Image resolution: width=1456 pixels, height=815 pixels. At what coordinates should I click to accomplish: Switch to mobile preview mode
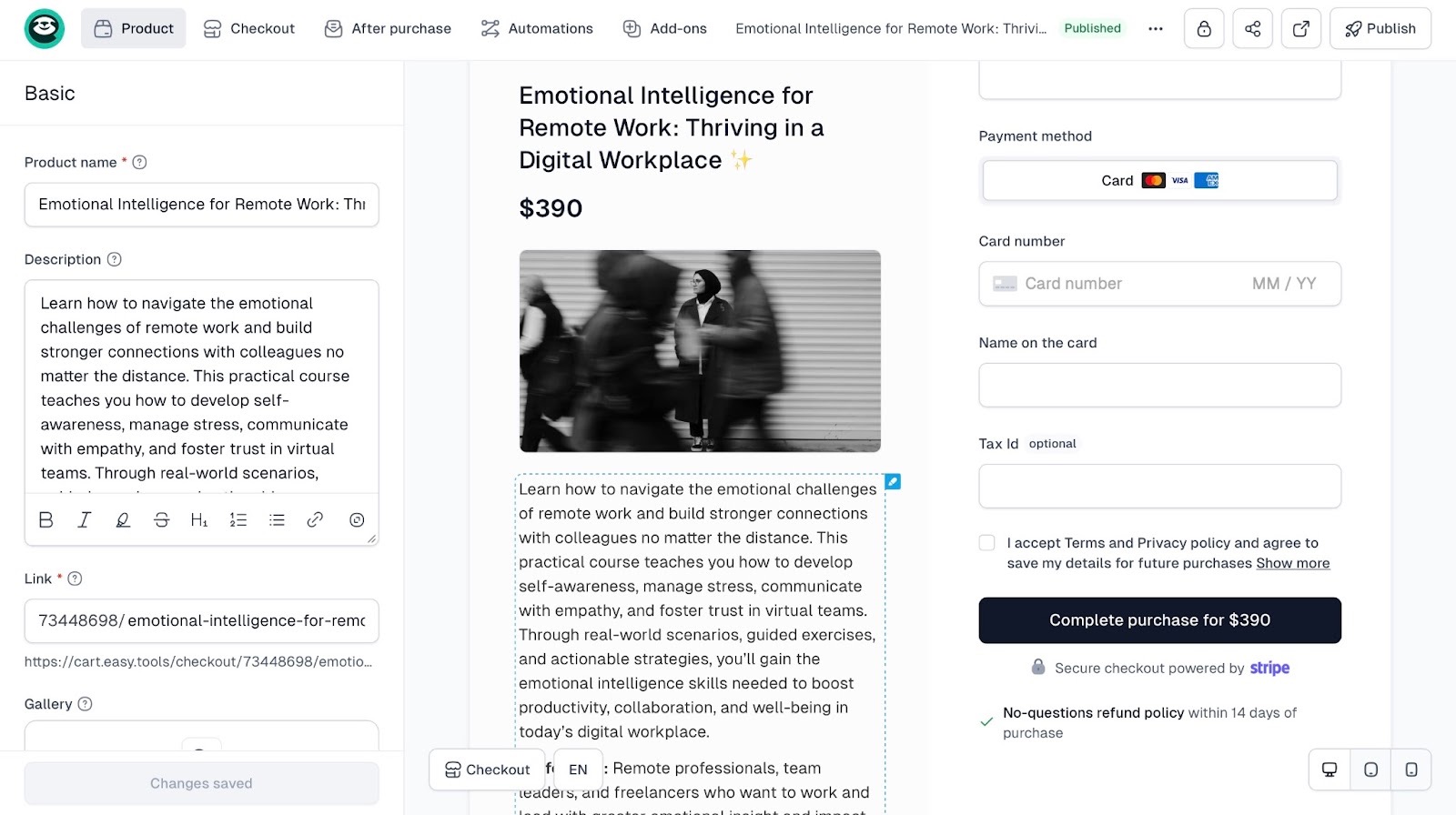(x=1411, y=770)
